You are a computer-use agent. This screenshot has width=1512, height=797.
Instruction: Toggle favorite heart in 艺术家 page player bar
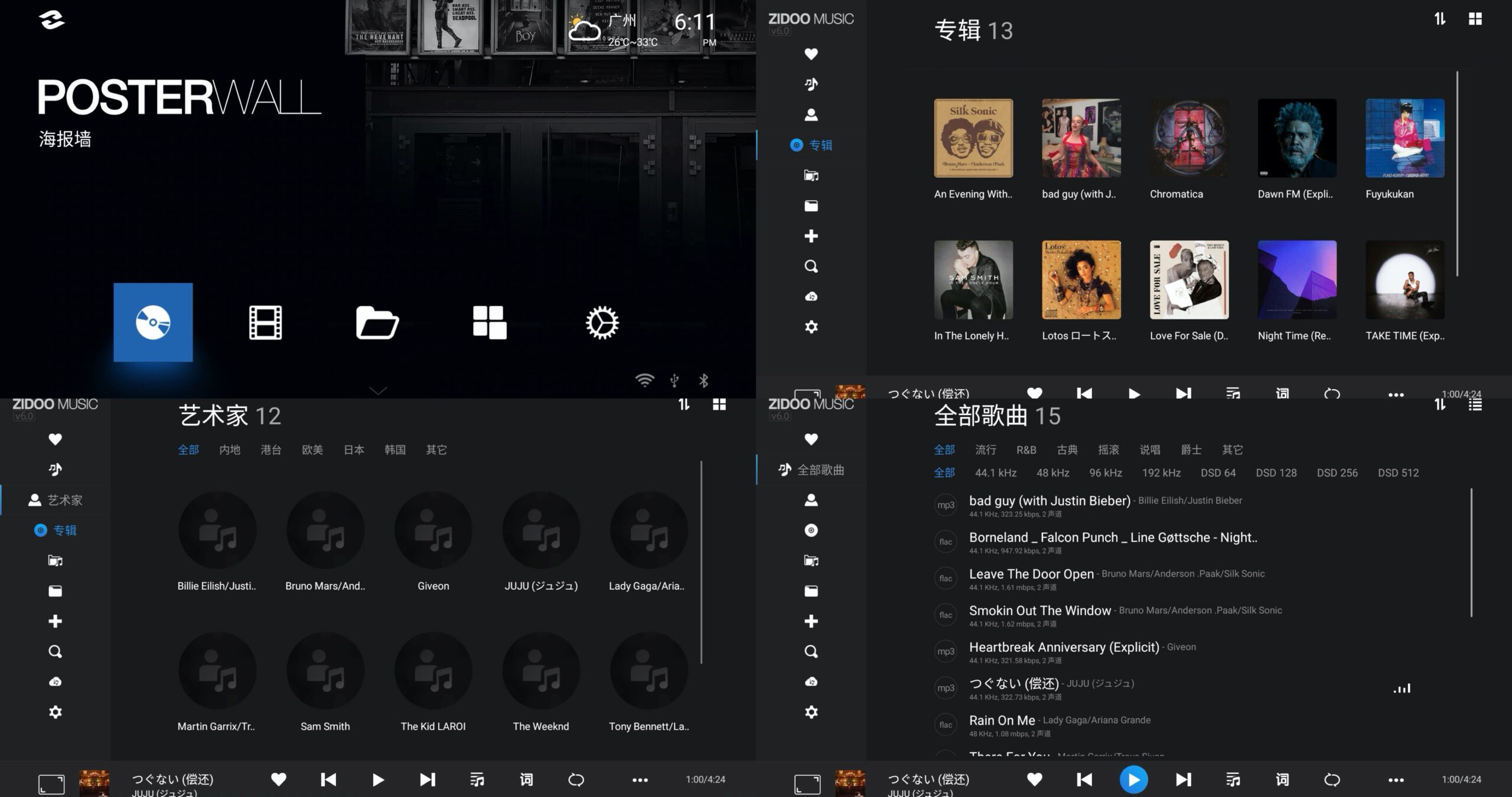point(279,779)
